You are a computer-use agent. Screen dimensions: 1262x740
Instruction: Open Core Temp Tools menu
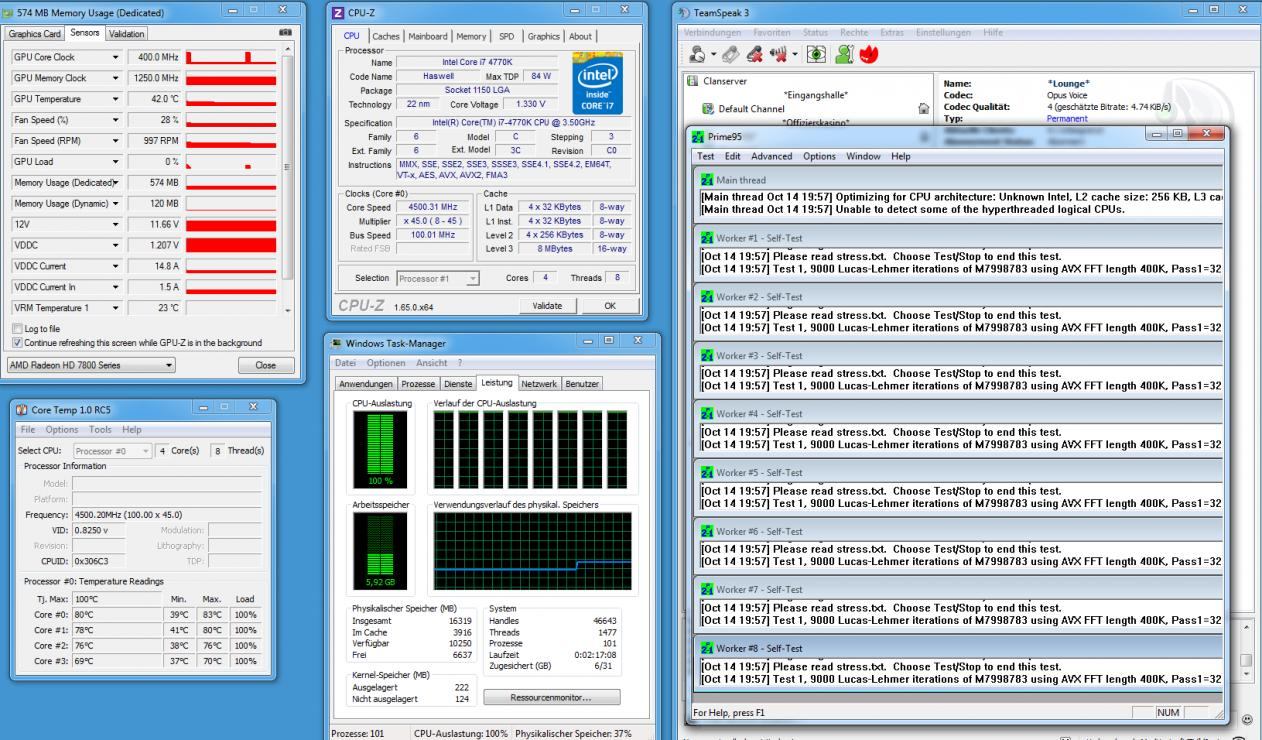pyautogui.click(x=100, y=429)
